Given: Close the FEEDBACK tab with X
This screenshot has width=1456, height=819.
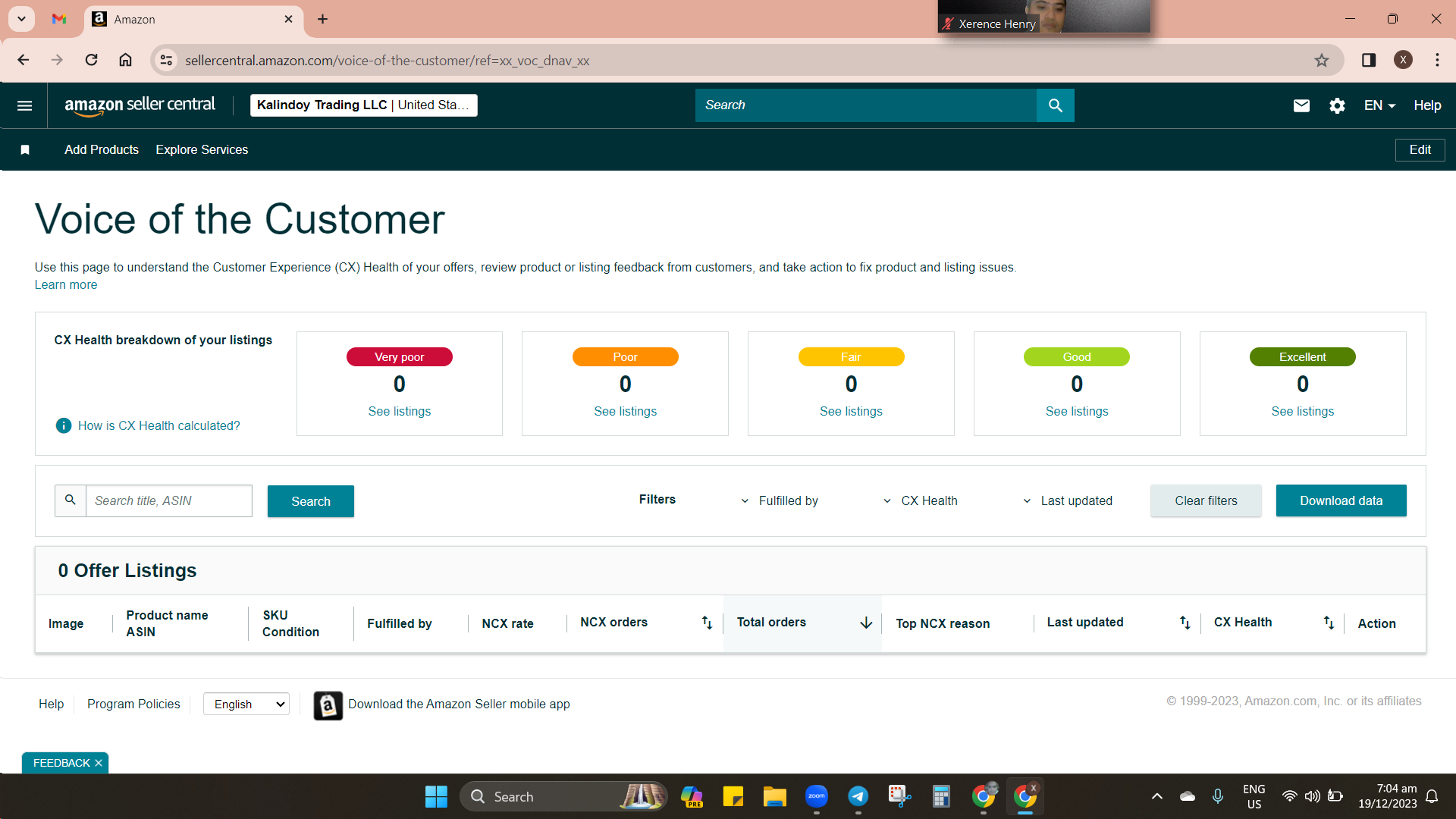Looking at the screenshot, I should (99, 763).
